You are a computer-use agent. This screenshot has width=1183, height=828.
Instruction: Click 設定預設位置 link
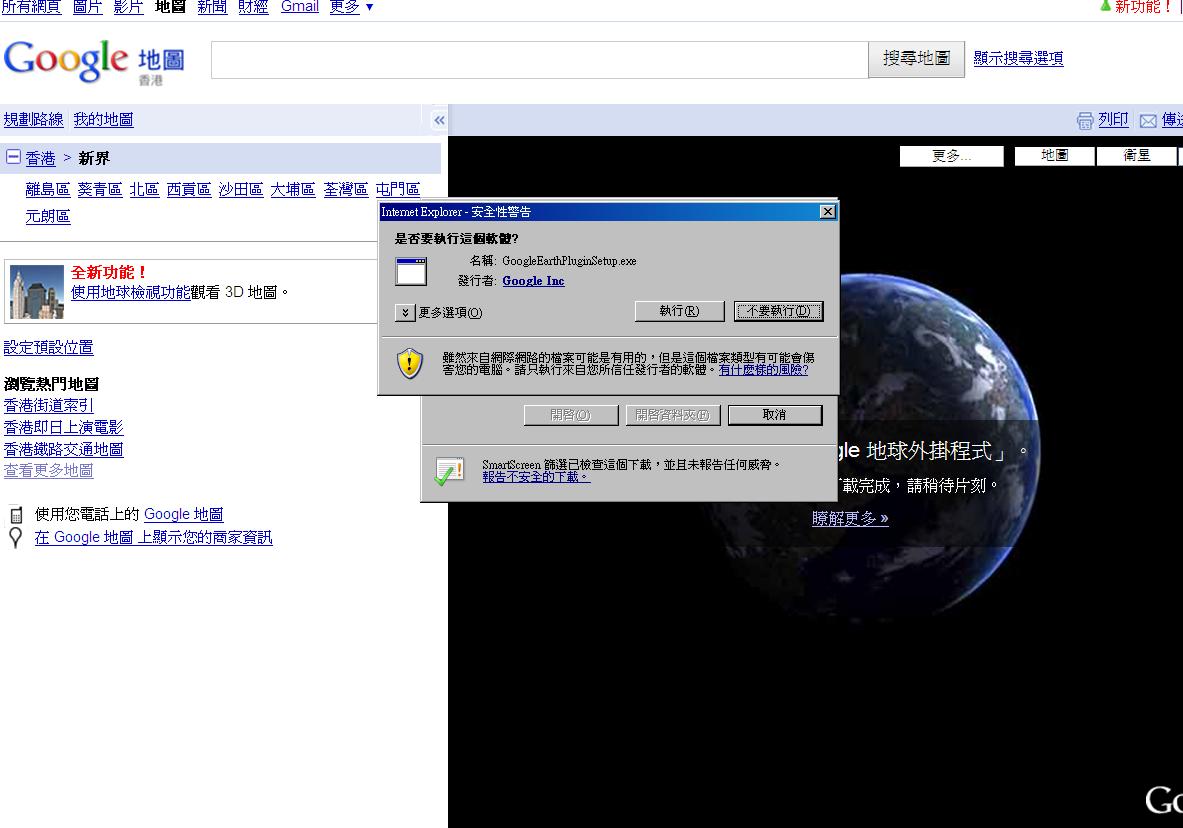tap(48, 347)
